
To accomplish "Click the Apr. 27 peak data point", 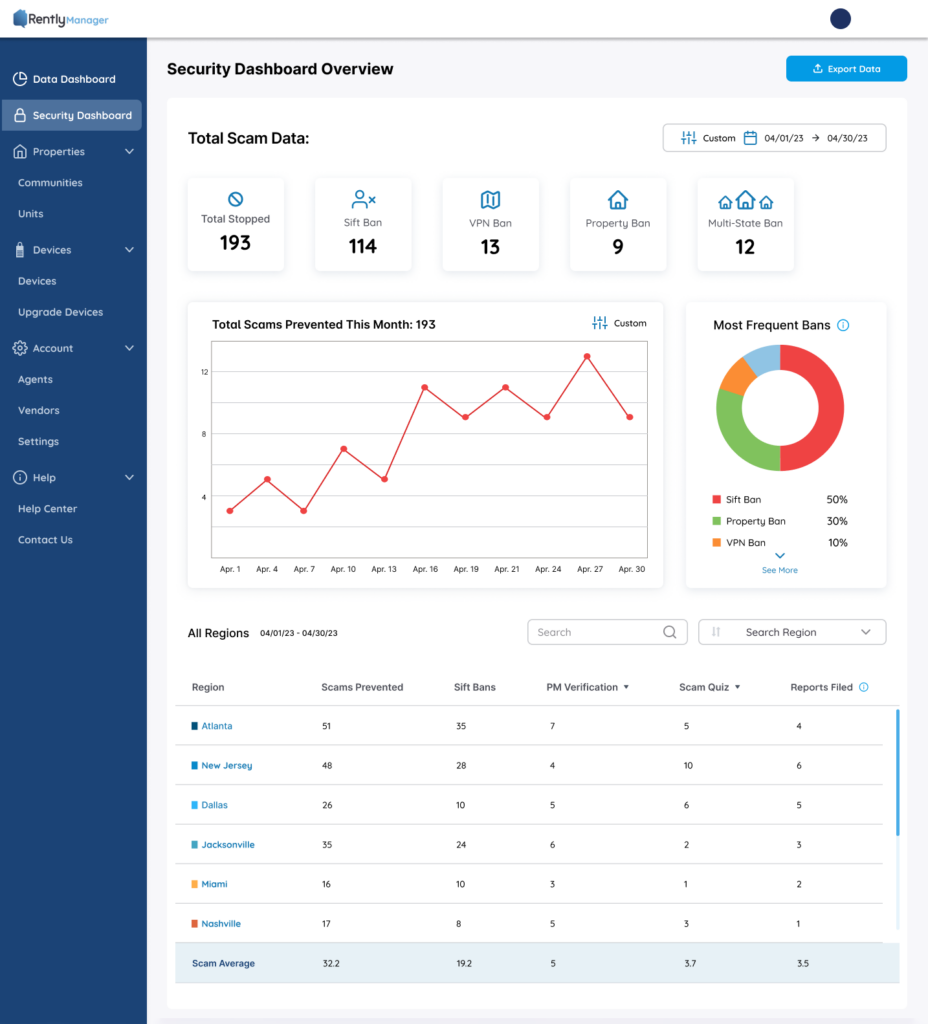I will (587, 357).
